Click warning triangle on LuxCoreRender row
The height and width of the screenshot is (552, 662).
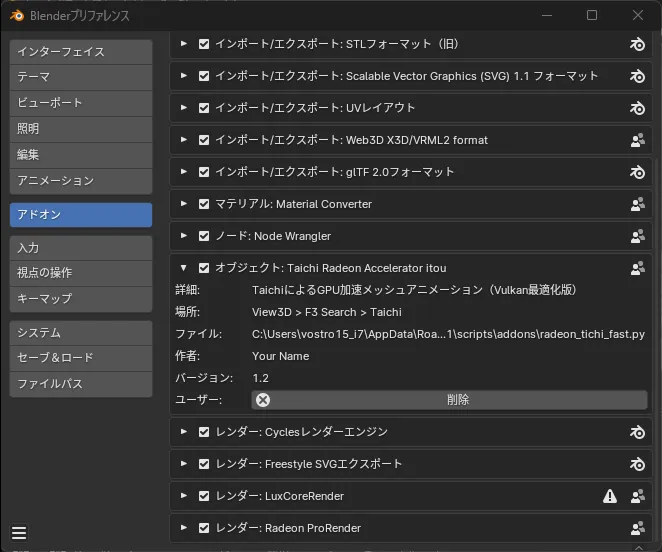point(610,496)
